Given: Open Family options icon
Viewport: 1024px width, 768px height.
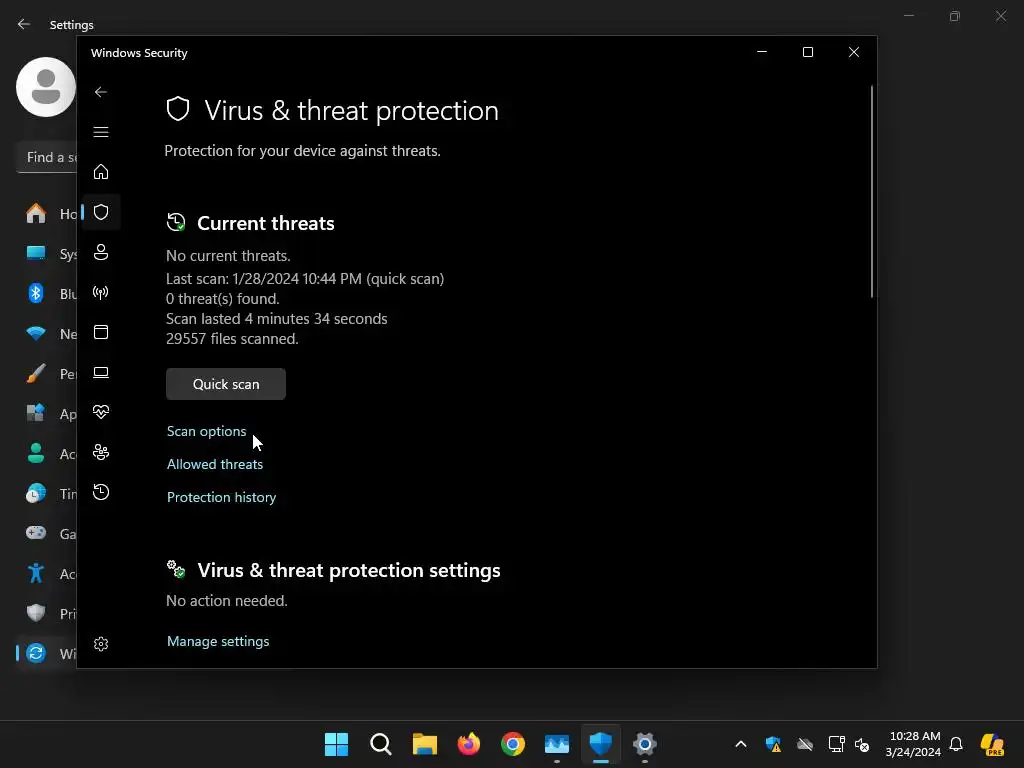Looking at the screenshot, I should tap(101, 452).
